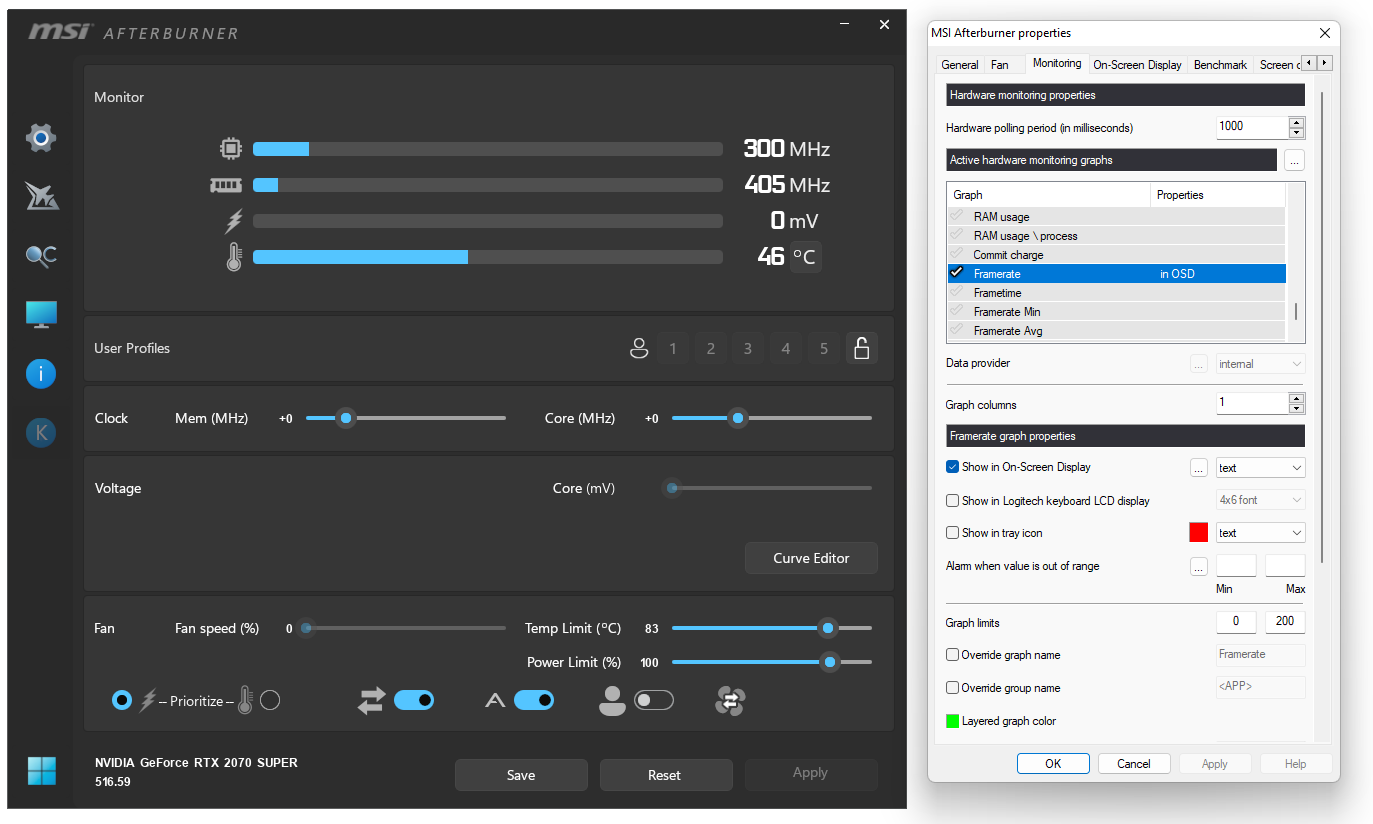
Task: Open the OC Scanner from sidebar
Action: [41, 256]
